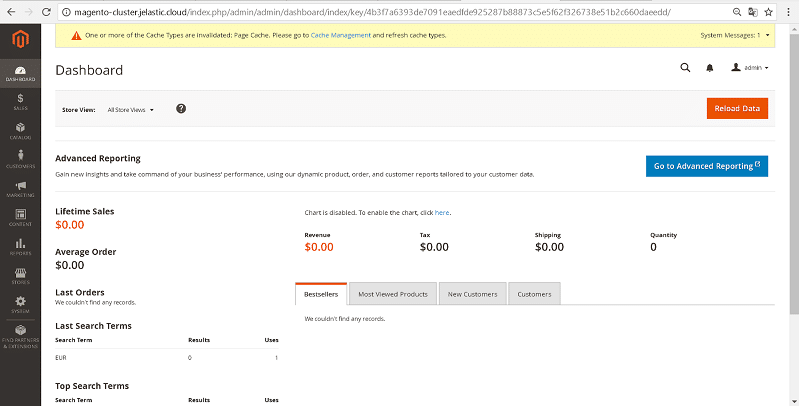Click Go to Advanced Reporting button
Screen dimensions: 799x406
click(x=706, y=166)
